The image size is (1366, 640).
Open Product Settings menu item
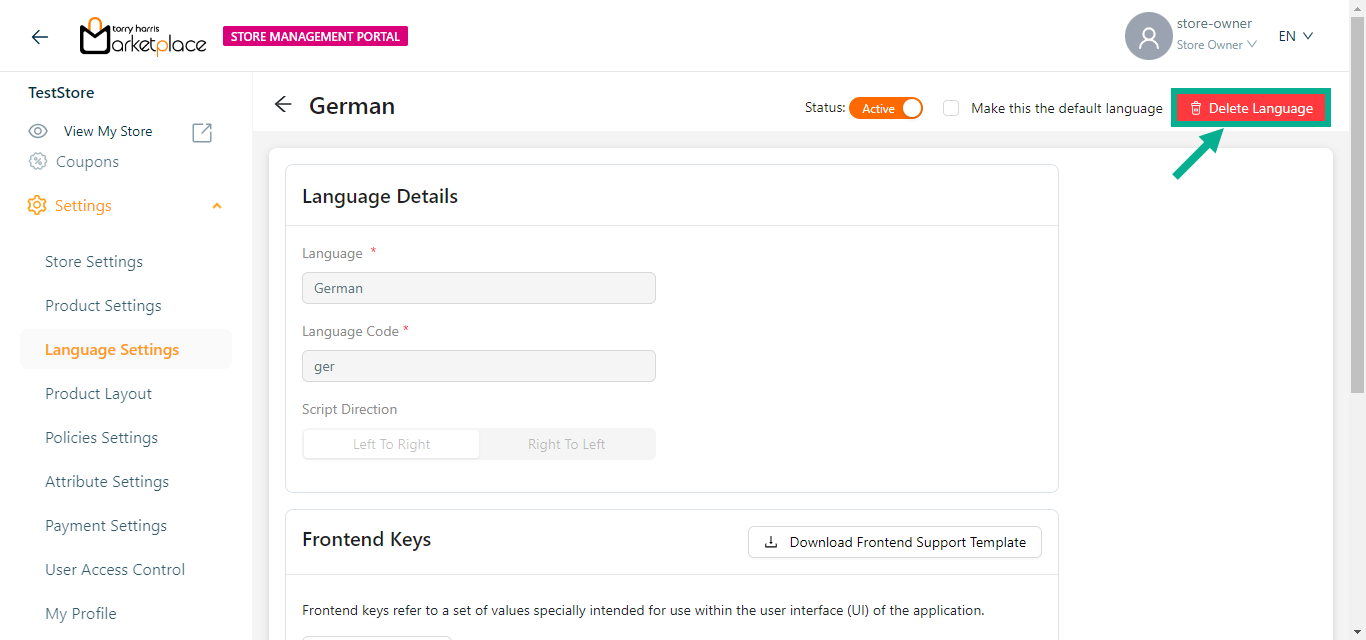103,306
